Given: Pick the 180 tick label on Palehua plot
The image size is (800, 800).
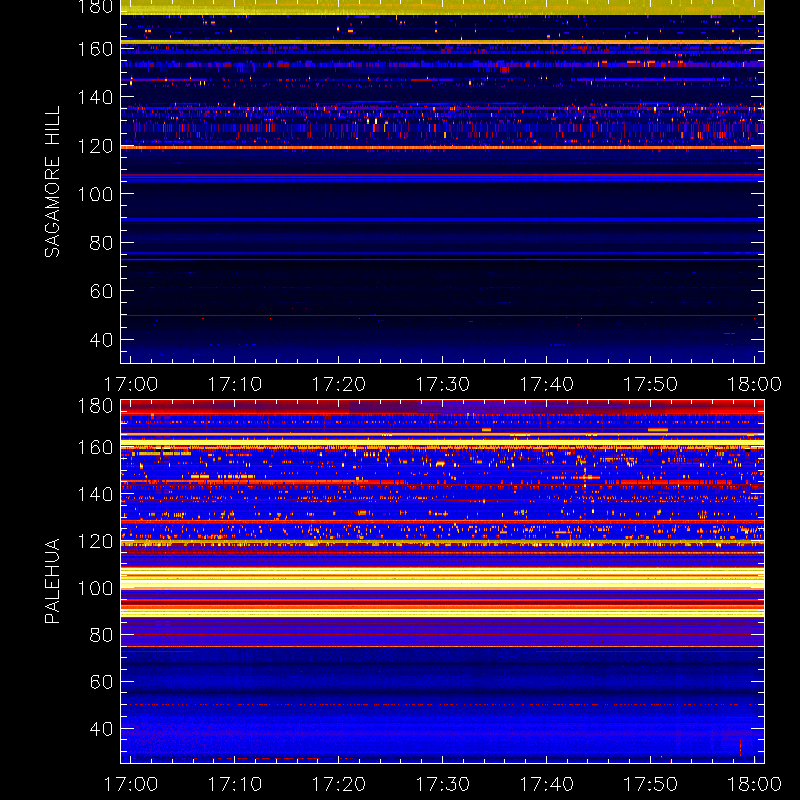Looking at the screenshot, I should 95,406.
